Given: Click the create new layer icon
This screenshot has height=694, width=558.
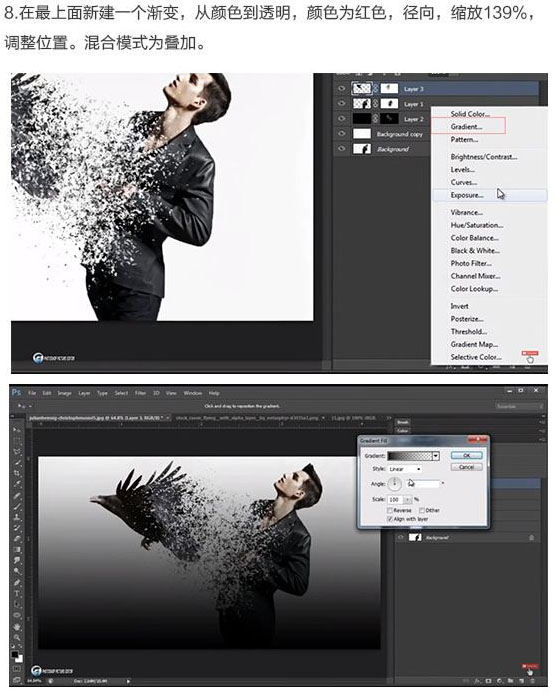Looking at the screenshot, I should (522, 681).
